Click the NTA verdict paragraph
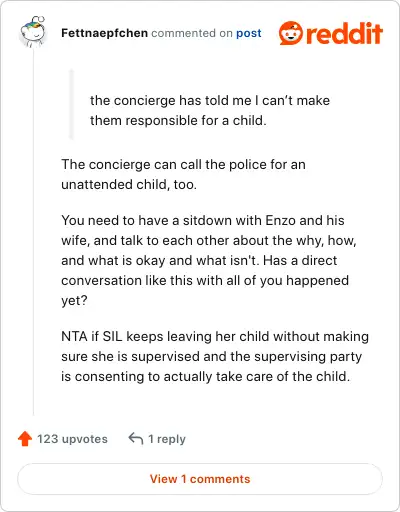Screen dimensions: 400x512 215,356
